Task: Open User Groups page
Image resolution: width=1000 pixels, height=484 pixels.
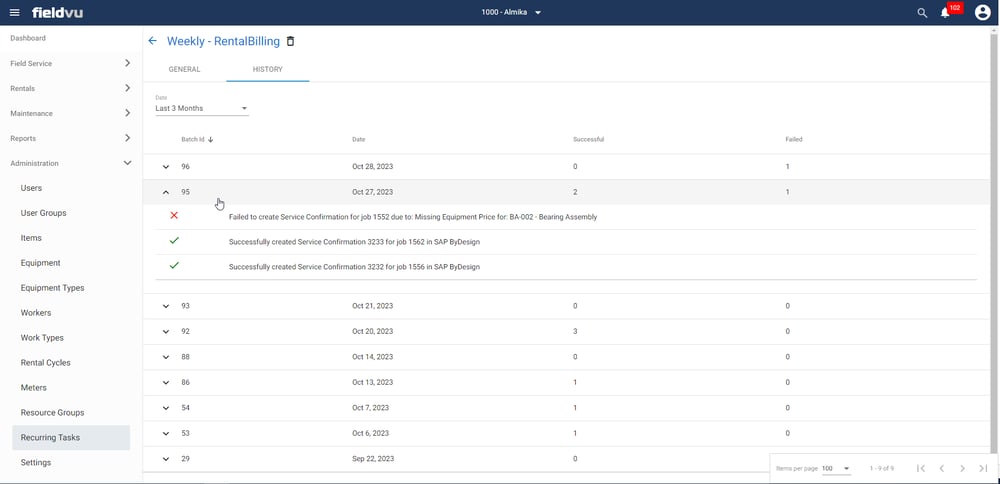Action: [x=43, y=213]
